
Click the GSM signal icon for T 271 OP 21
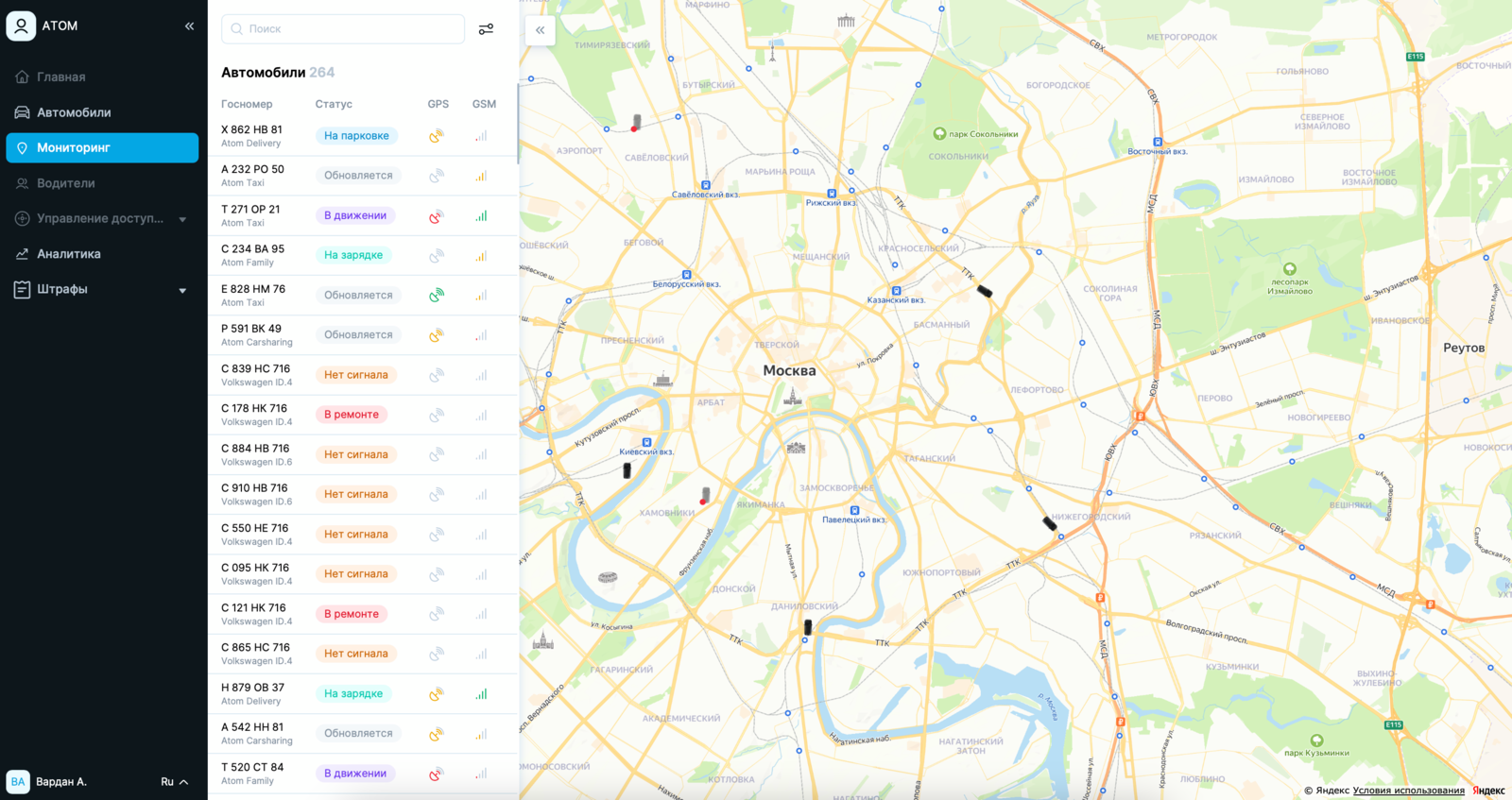[481, 216]
